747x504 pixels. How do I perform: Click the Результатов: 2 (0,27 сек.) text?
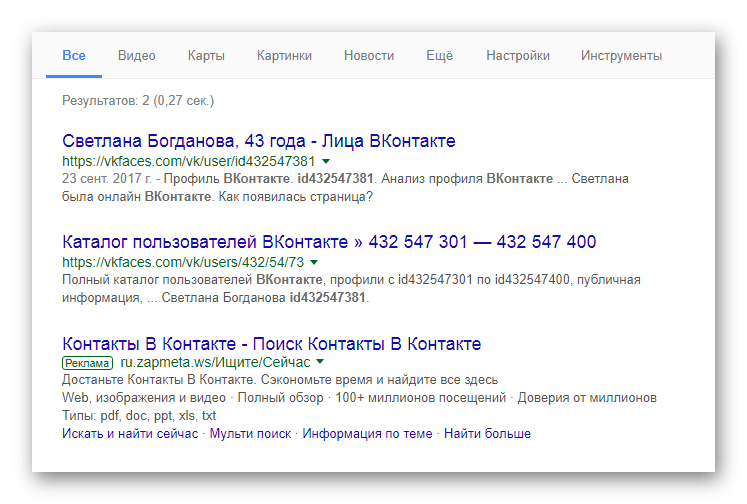click(138, 101)
